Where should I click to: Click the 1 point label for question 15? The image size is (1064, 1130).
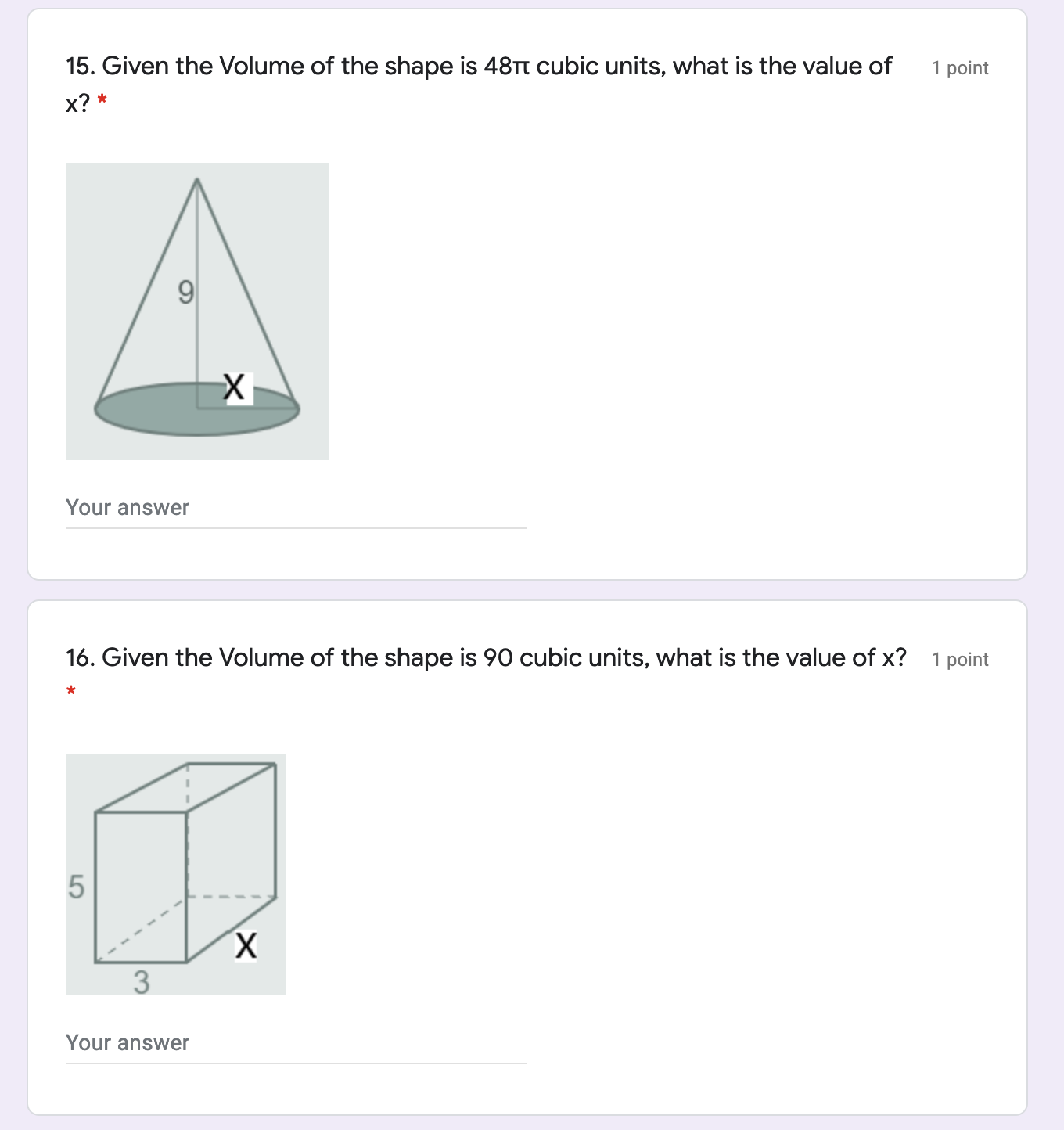pyautogui.click(x=959, y=68)
